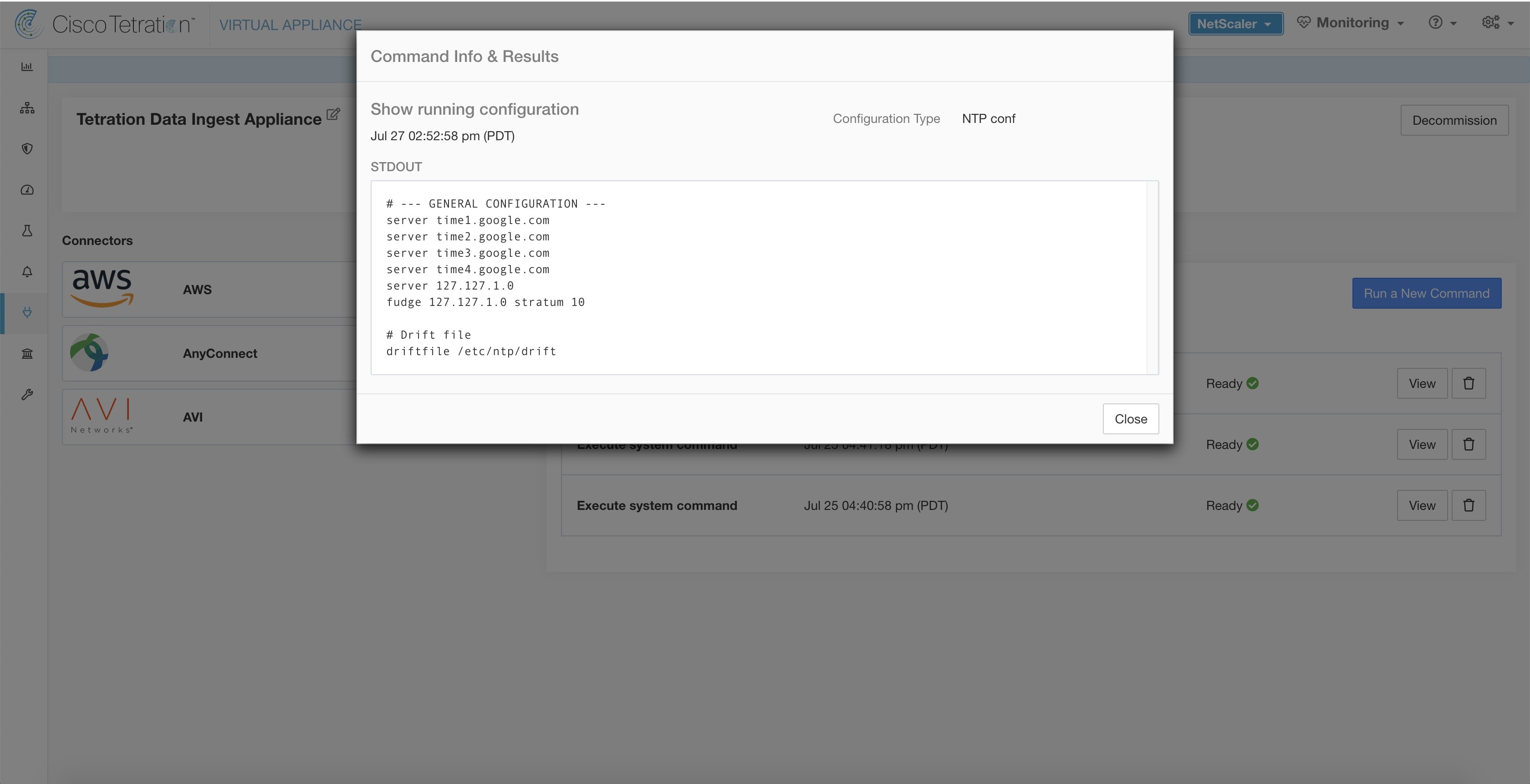Click the 'server time4.google.com' line
1530x784 pixels.
point(468,270)
